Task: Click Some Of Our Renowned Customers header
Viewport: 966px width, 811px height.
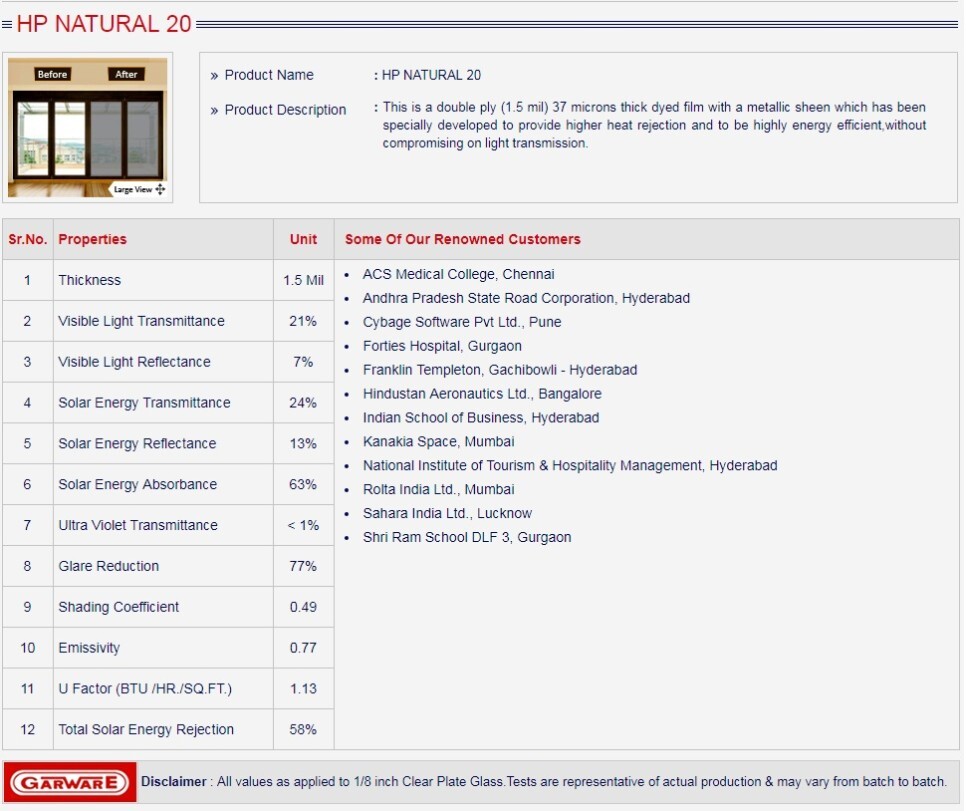Action: 463,239
